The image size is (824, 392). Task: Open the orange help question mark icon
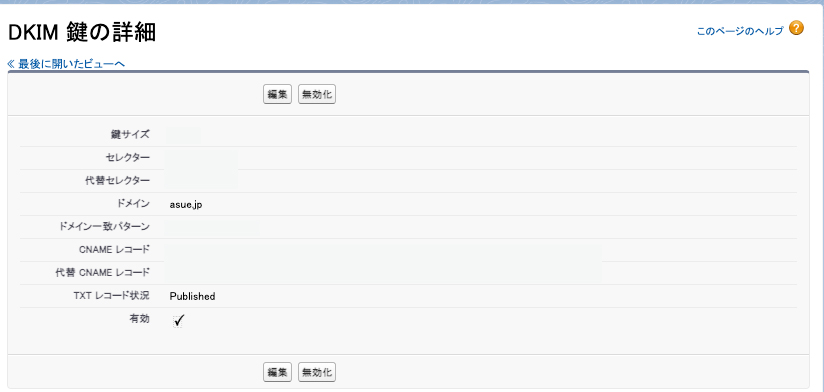click(x=796, y=28)
